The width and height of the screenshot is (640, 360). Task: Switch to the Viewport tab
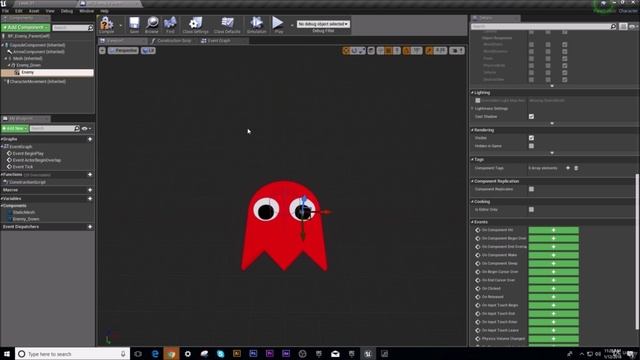115,41
